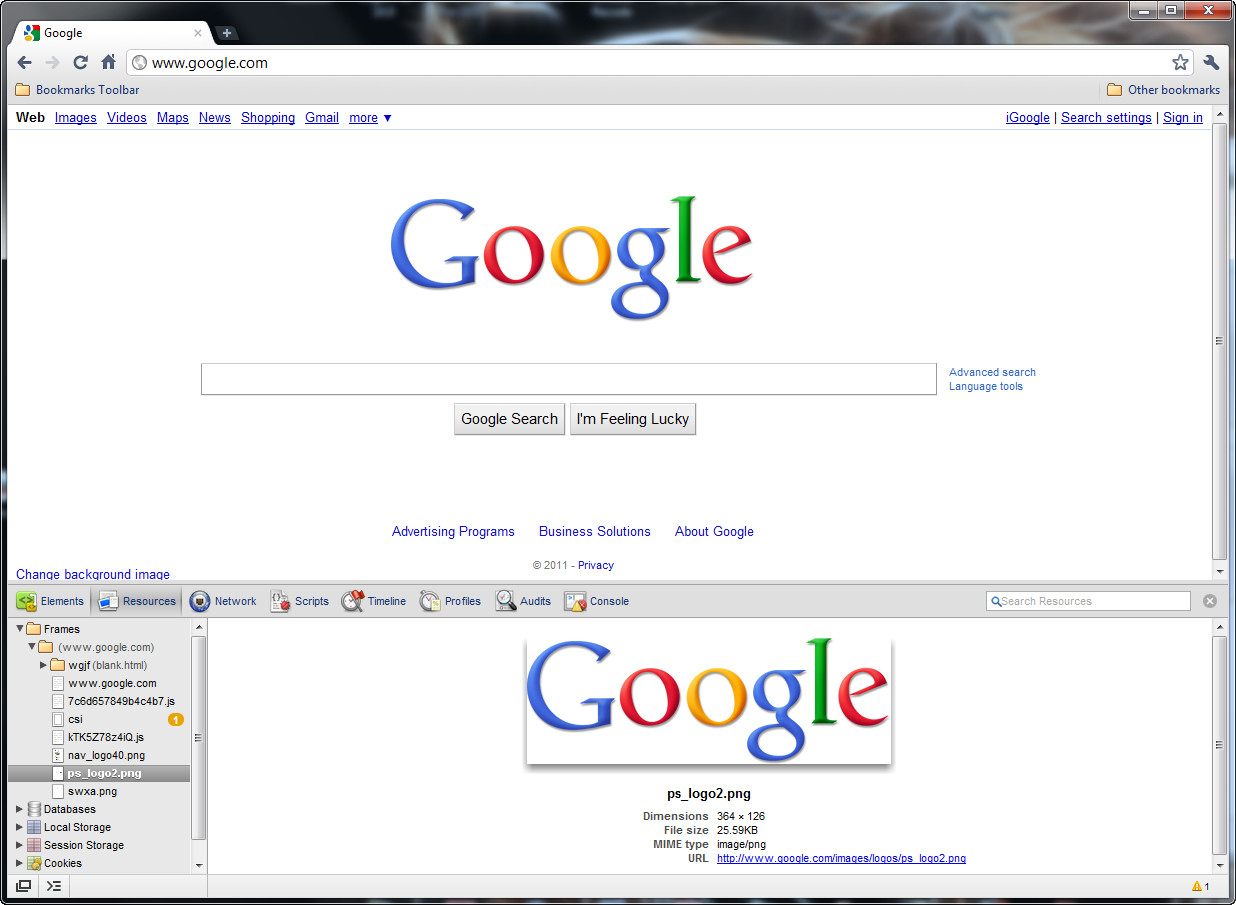
Task: Click the Google Search button
Action: click(510, 419)
